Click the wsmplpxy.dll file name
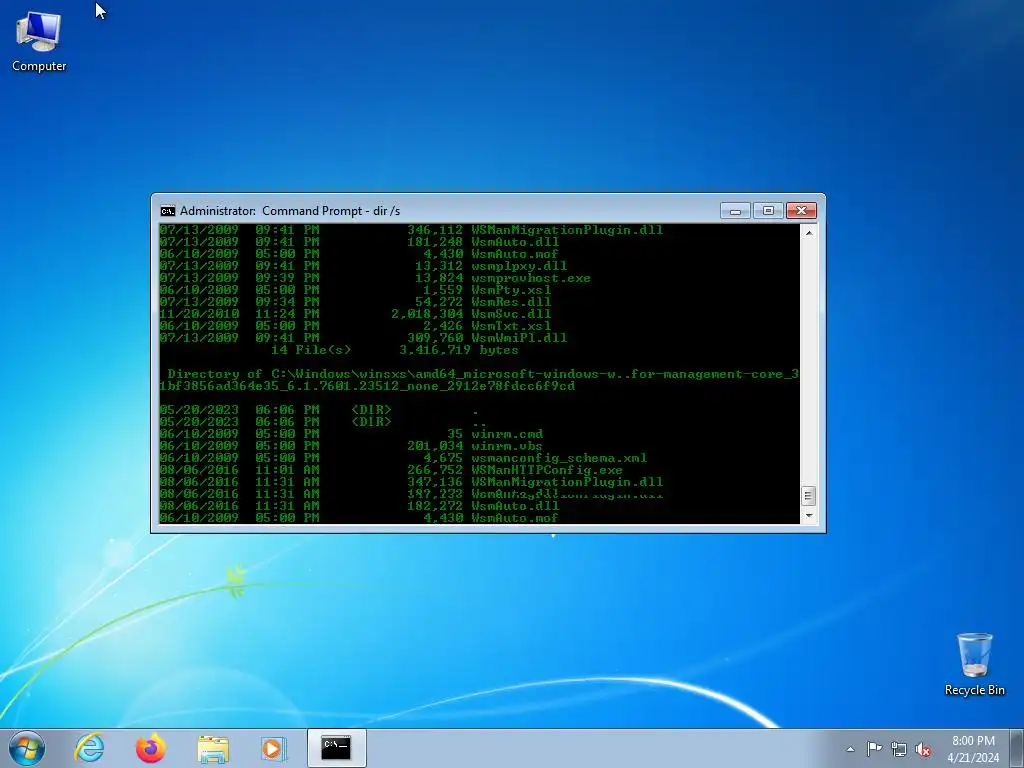Image resolution: width=1024 pixels, height=768 pixels. pyautogui.click(x=519, y=266)
